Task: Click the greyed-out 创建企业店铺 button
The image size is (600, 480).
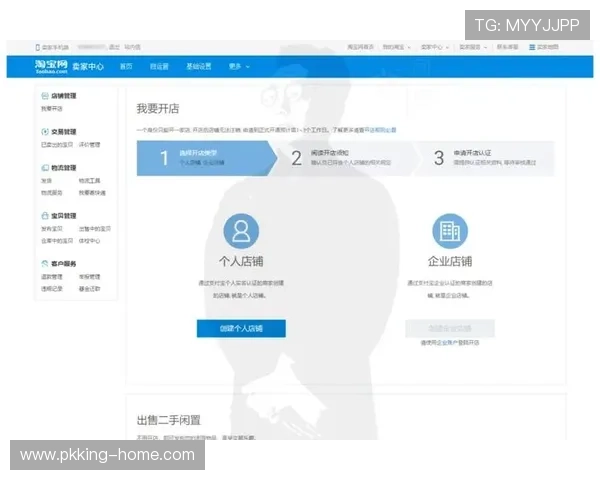Action: pos(450,328)
